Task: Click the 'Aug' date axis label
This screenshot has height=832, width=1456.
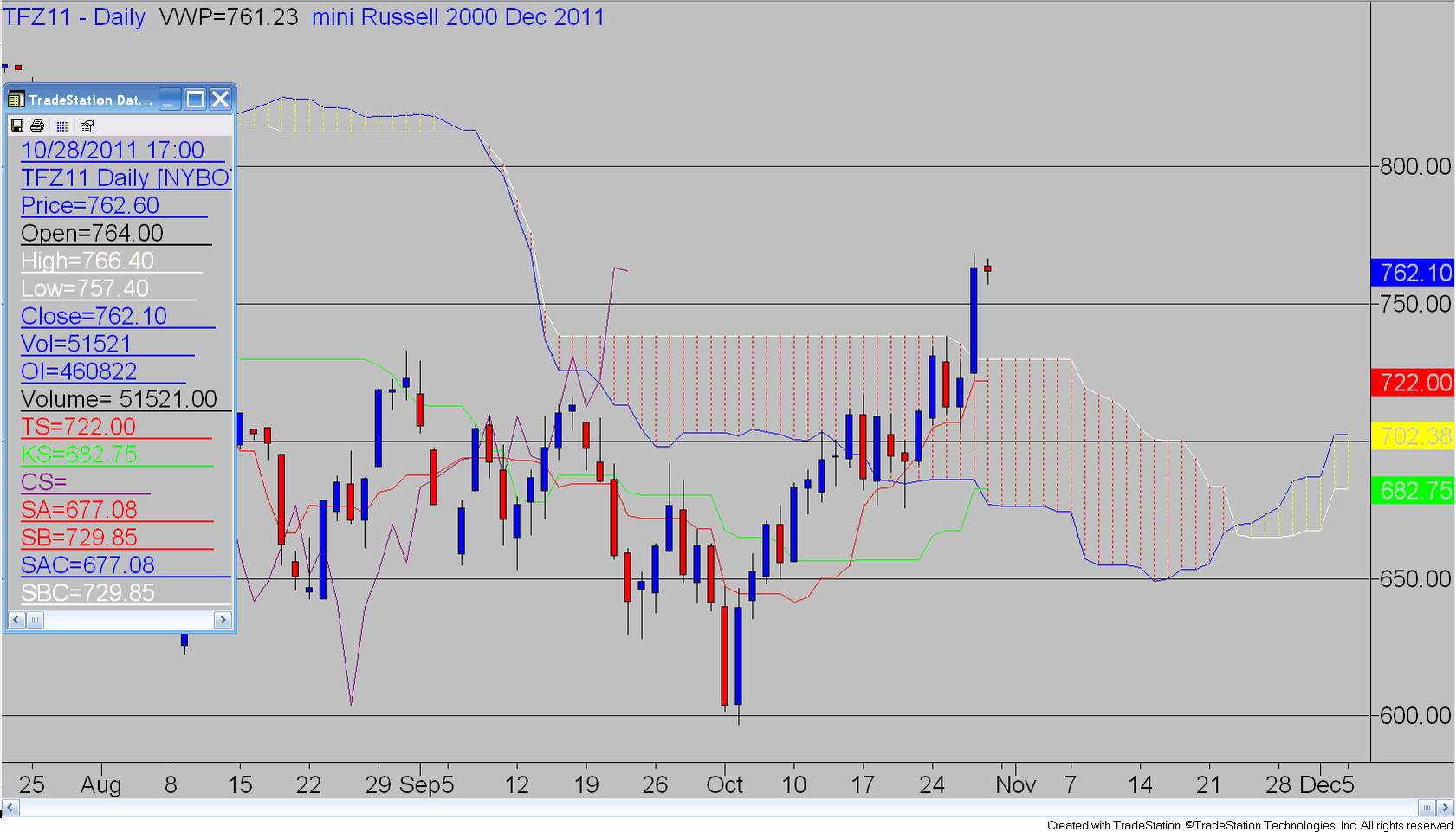Action: [101, 785]
